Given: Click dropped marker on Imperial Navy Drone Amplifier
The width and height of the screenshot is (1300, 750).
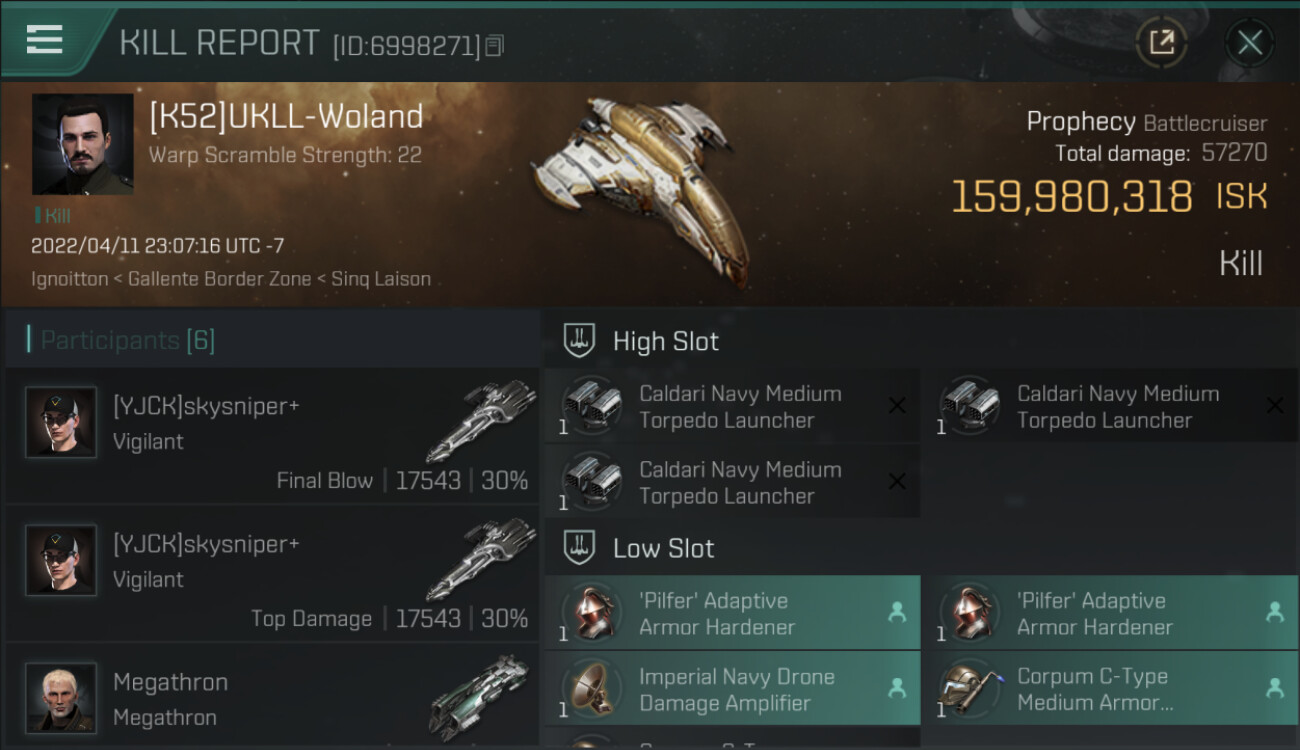Looking at the screenshot, I should (897, 689).
